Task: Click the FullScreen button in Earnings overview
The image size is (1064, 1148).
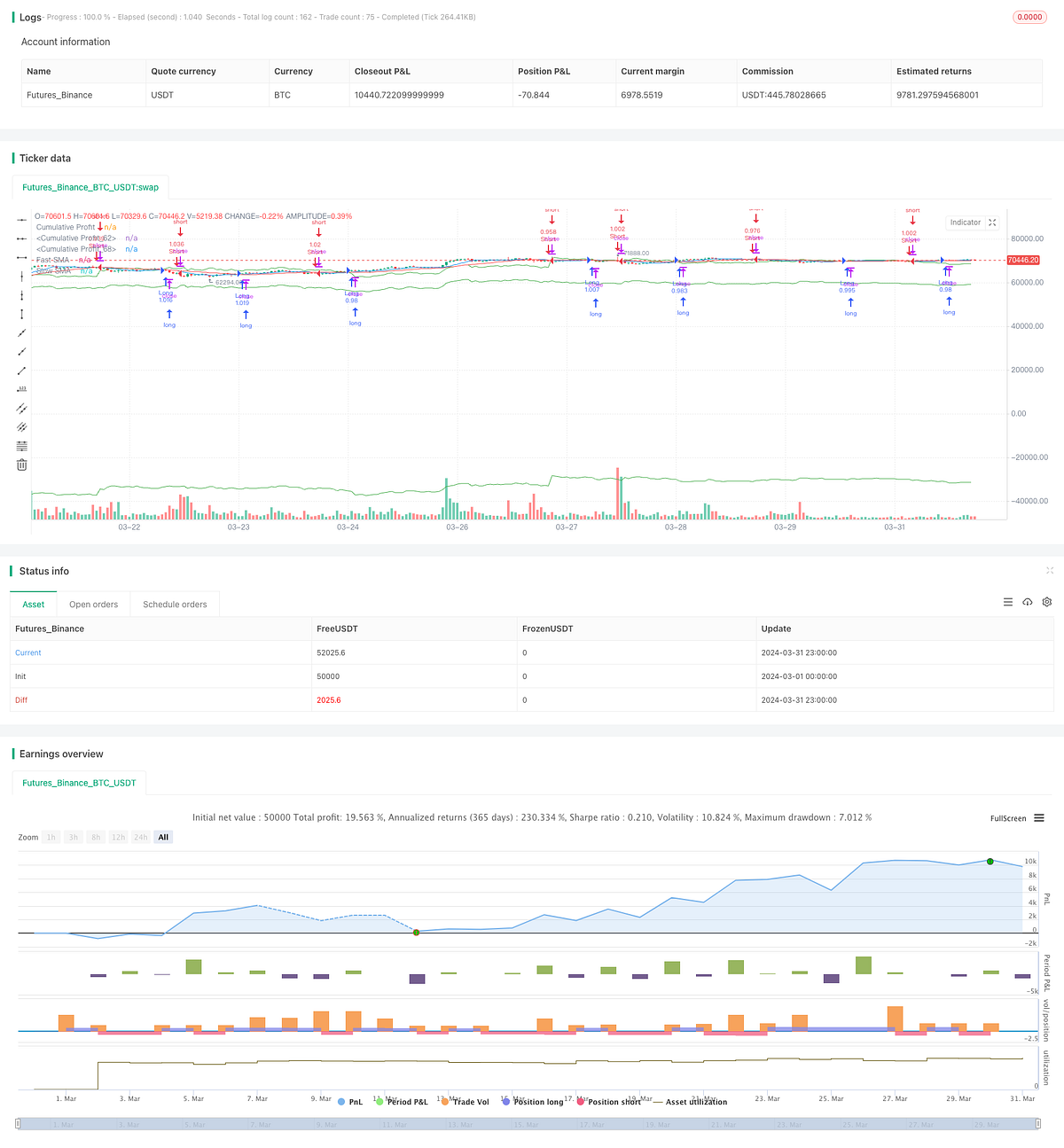Action: coord(1007,818)
